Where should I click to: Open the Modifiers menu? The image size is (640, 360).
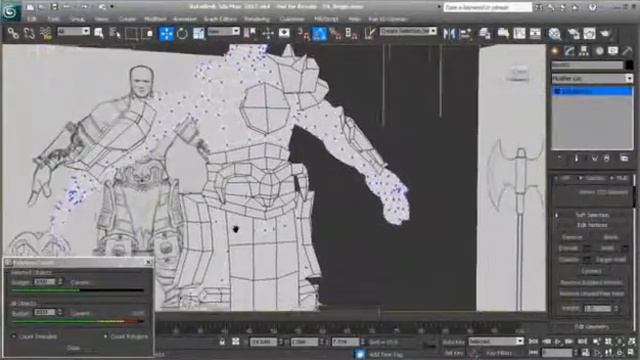(155, 19)
